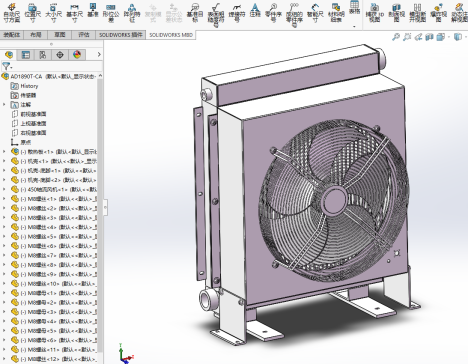
Task: Click the 自动尺寸方案 (auto dimension scheme) tool
Action: [12, 12]
